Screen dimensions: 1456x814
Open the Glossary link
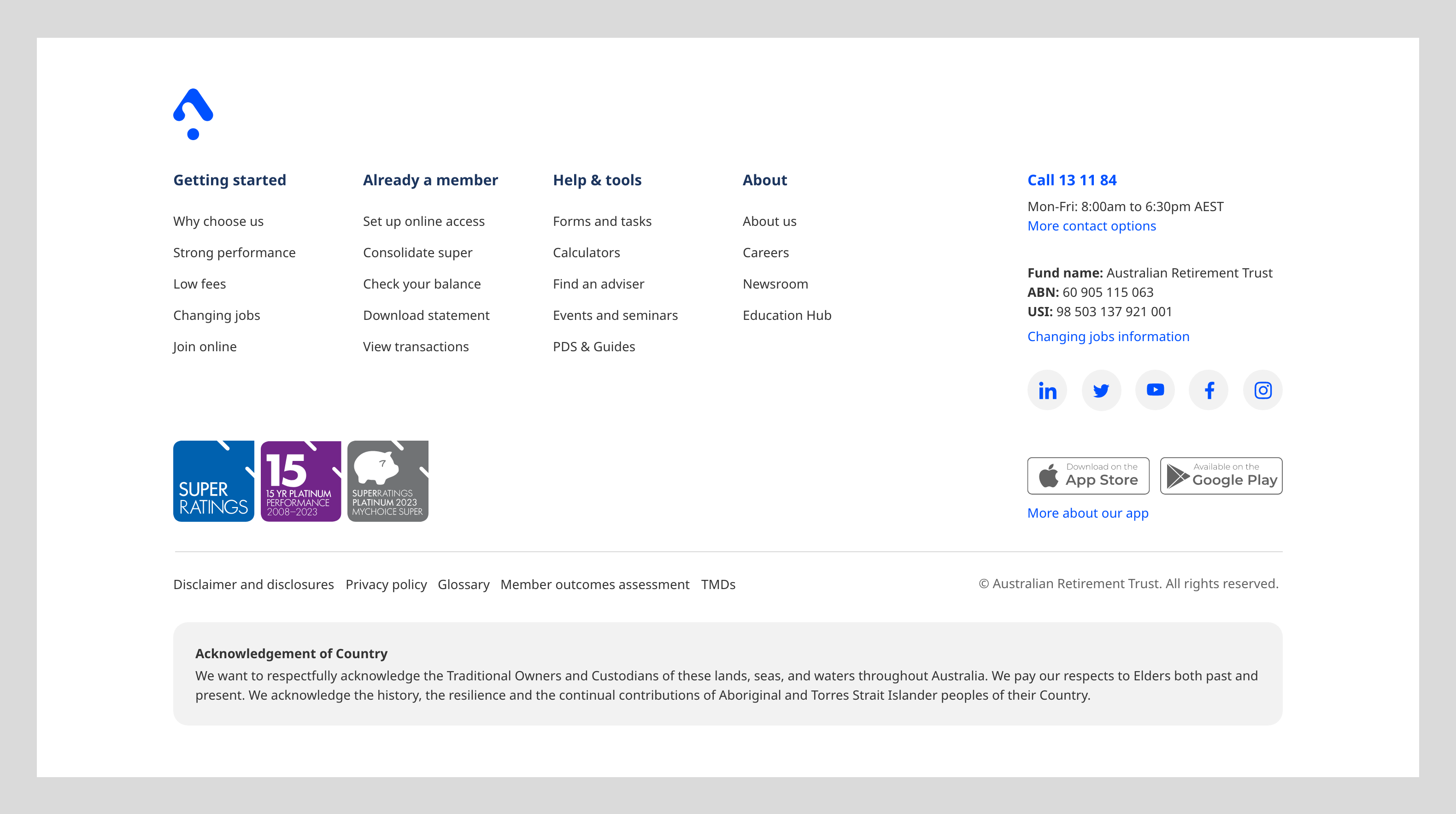(464, 584)
